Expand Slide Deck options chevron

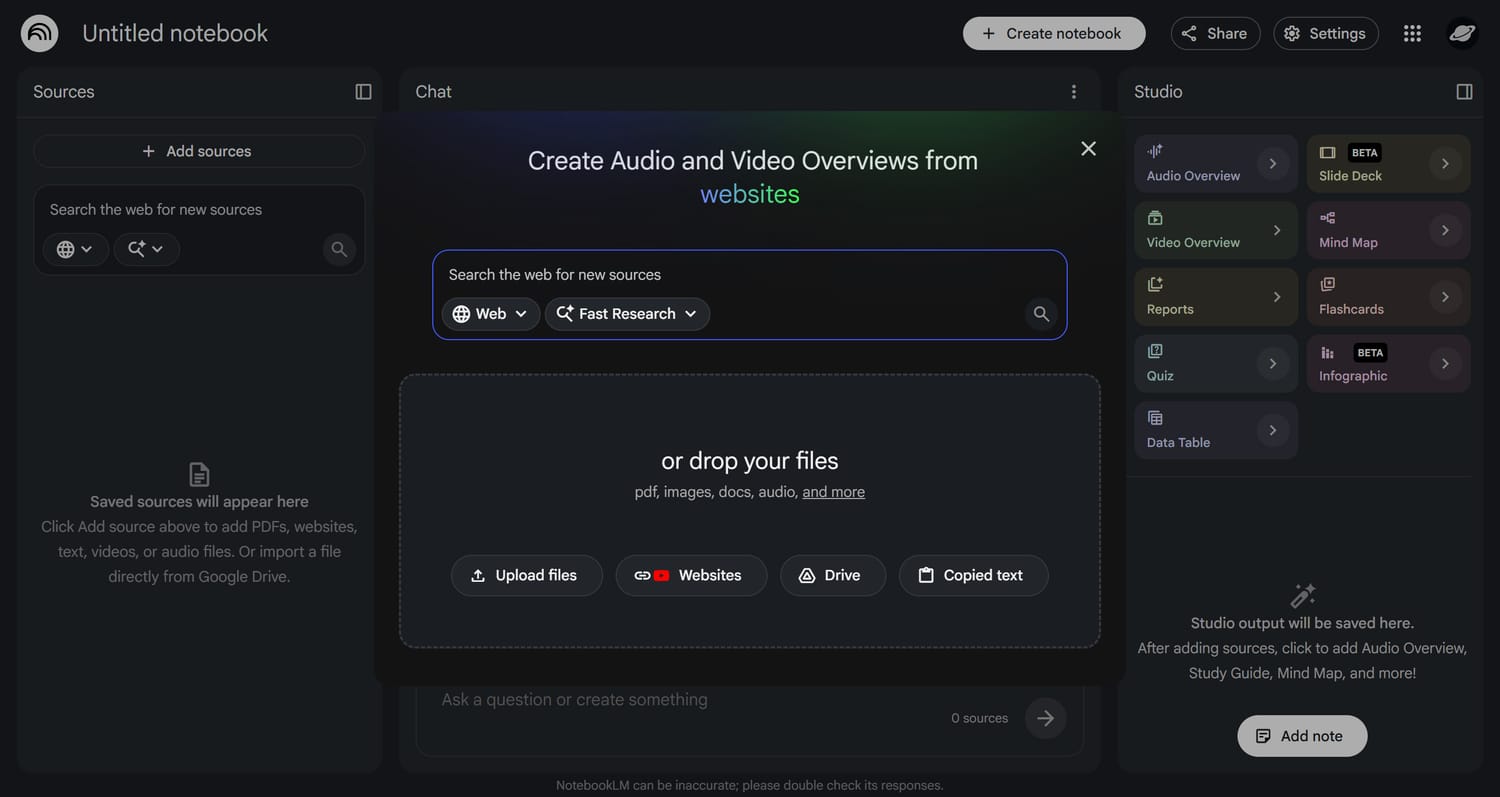(1445, 163)
